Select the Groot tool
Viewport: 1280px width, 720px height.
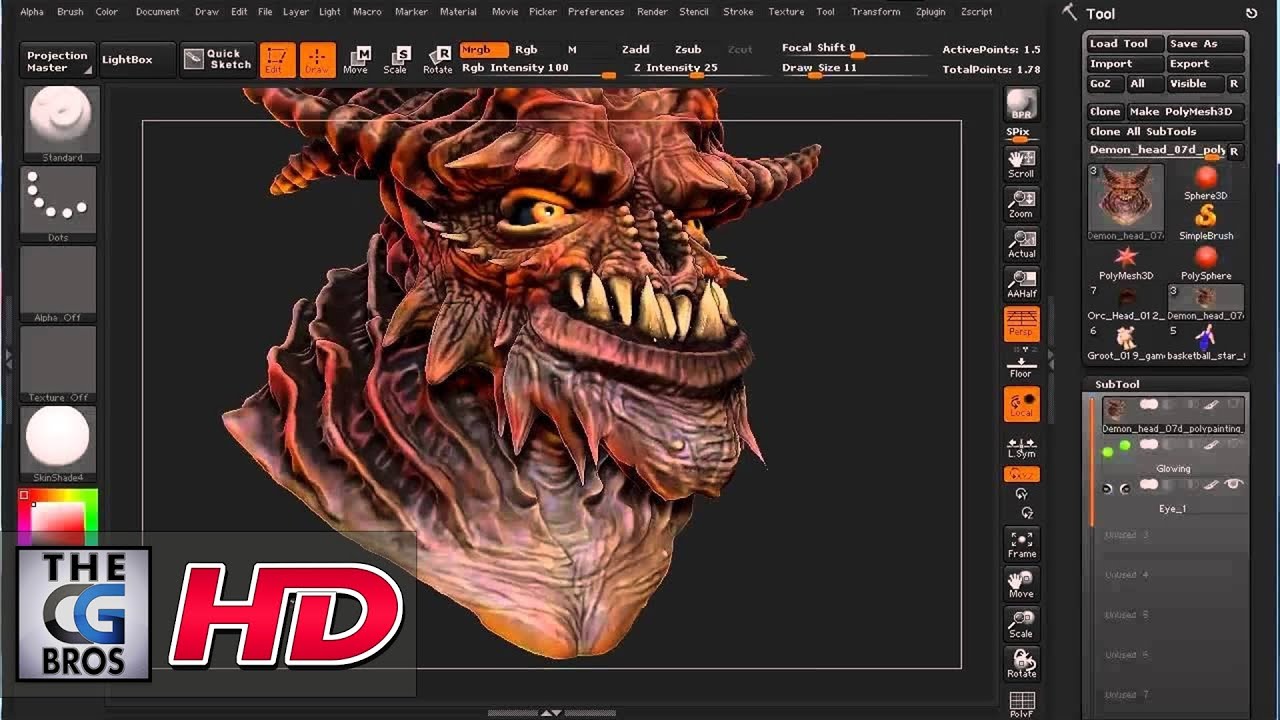coord(1126,344)
